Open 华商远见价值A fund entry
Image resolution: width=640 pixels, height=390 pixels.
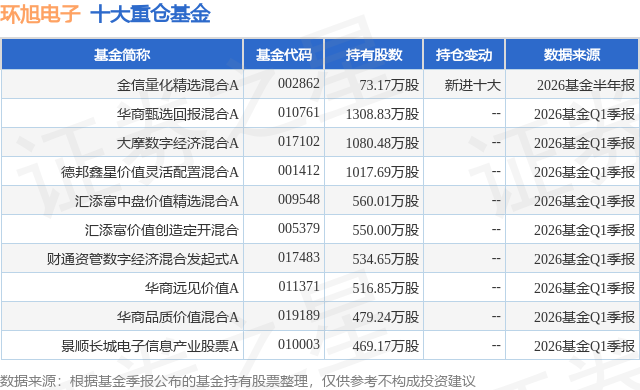191,288
